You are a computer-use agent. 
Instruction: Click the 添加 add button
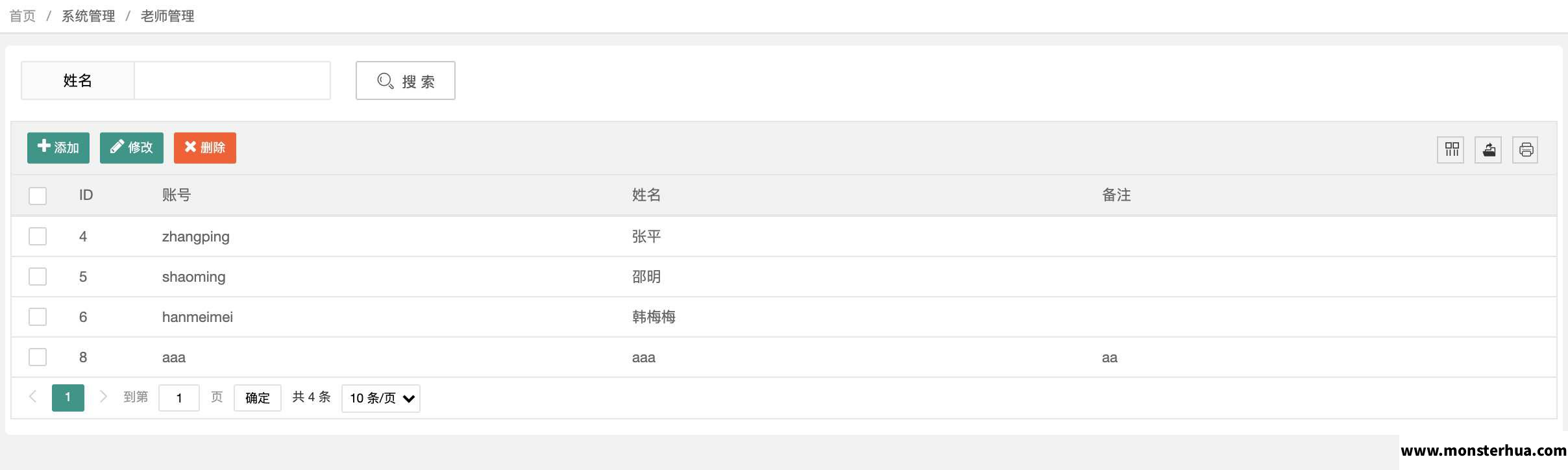pyautogui.click(x=58, y=148)
